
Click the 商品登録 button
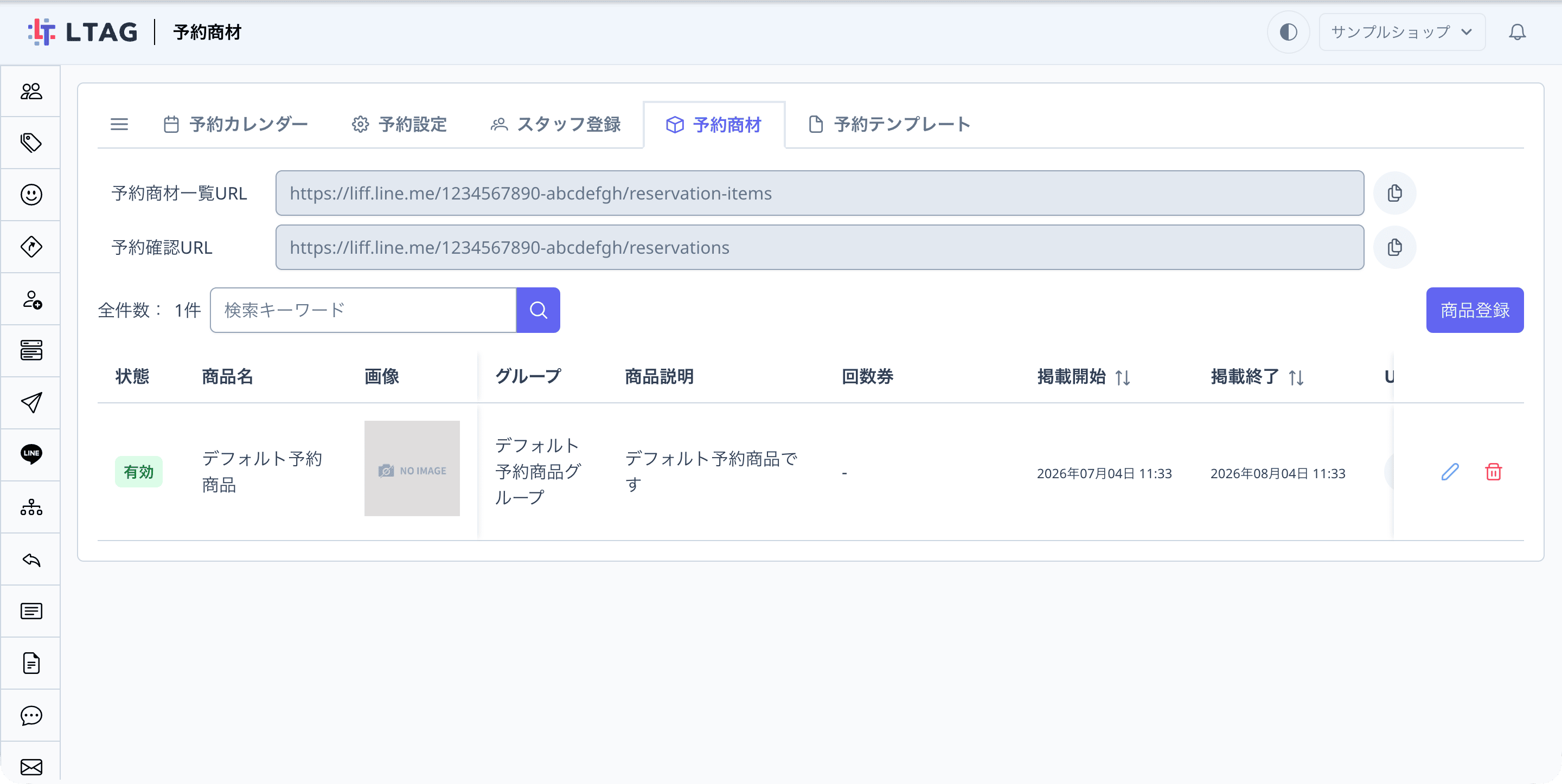(1474, 310)
